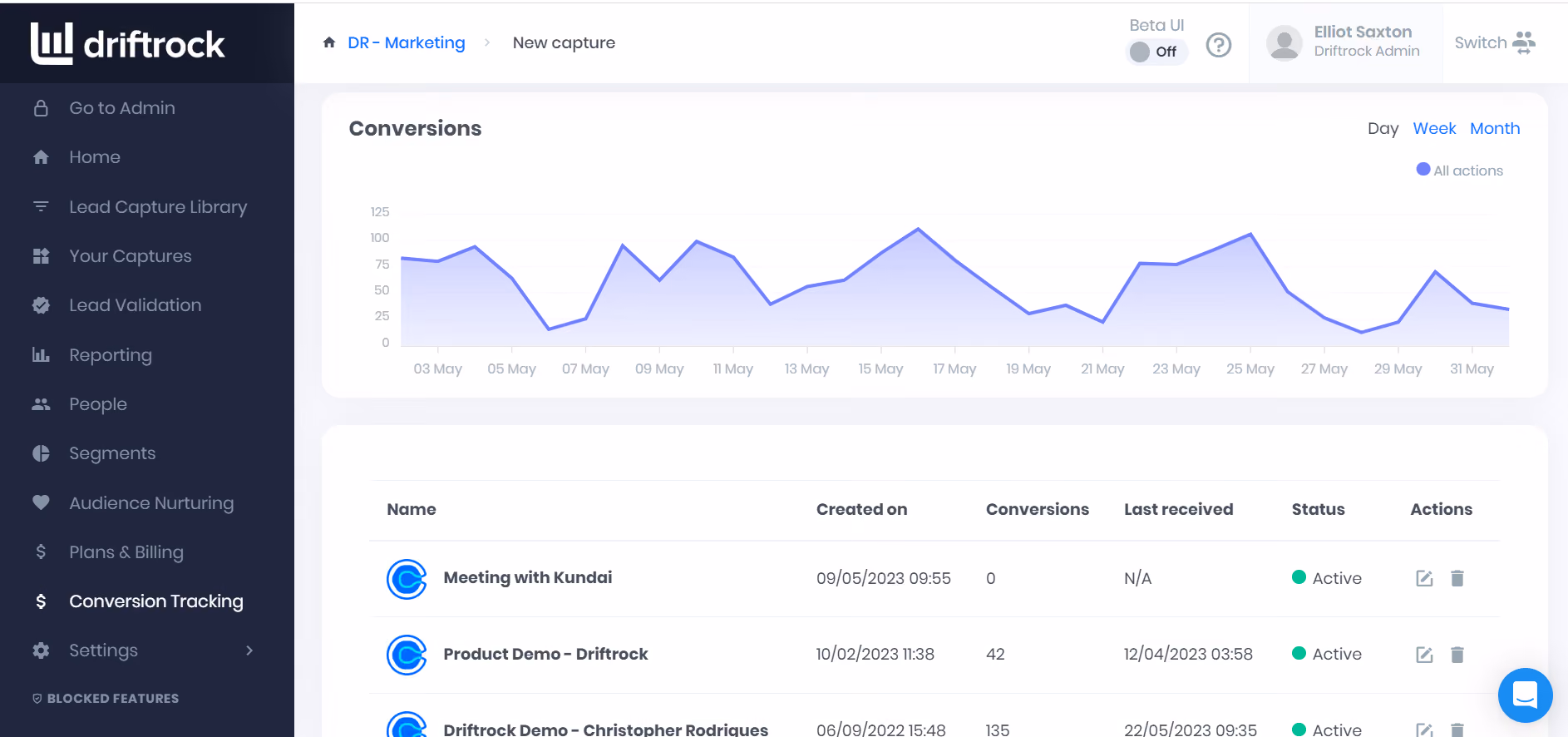Open the help question mark icon
The height and width of the screenshot is (737, 1568).
pyautogui.click(x=1219, y=45)
